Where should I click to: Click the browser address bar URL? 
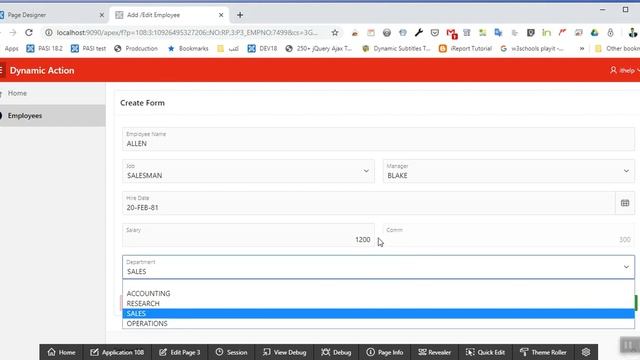pos(187,33)
